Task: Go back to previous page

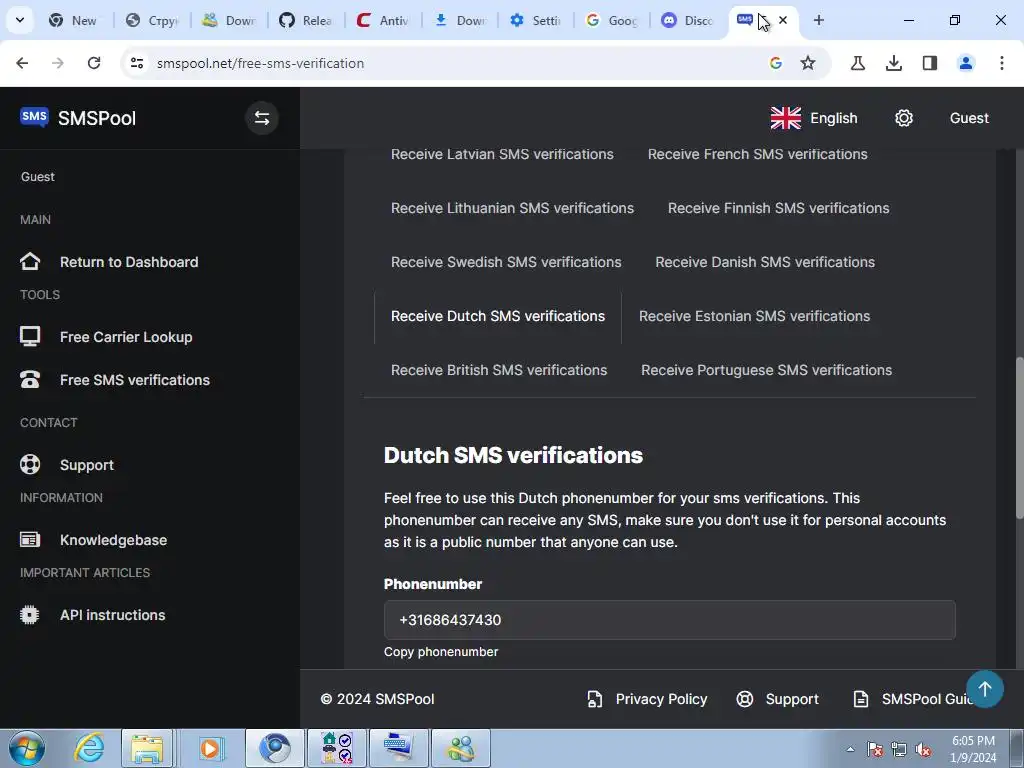Action: coord(22,63)
